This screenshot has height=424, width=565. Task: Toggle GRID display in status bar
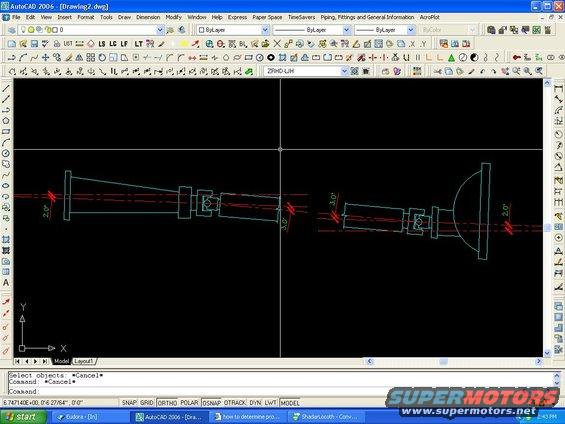(x=147, y=402)
